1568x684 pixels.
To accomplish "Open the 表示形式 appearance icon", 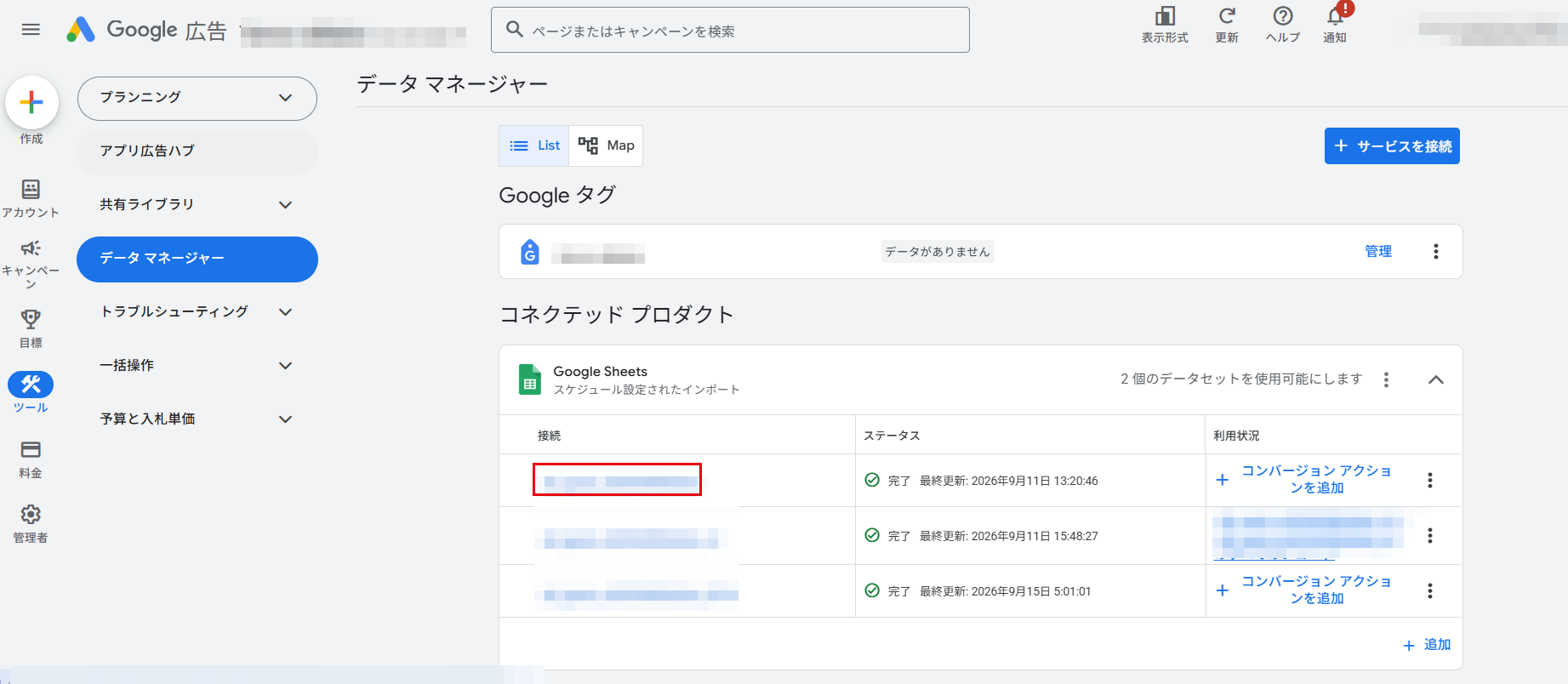I will tap(1165, 25).
